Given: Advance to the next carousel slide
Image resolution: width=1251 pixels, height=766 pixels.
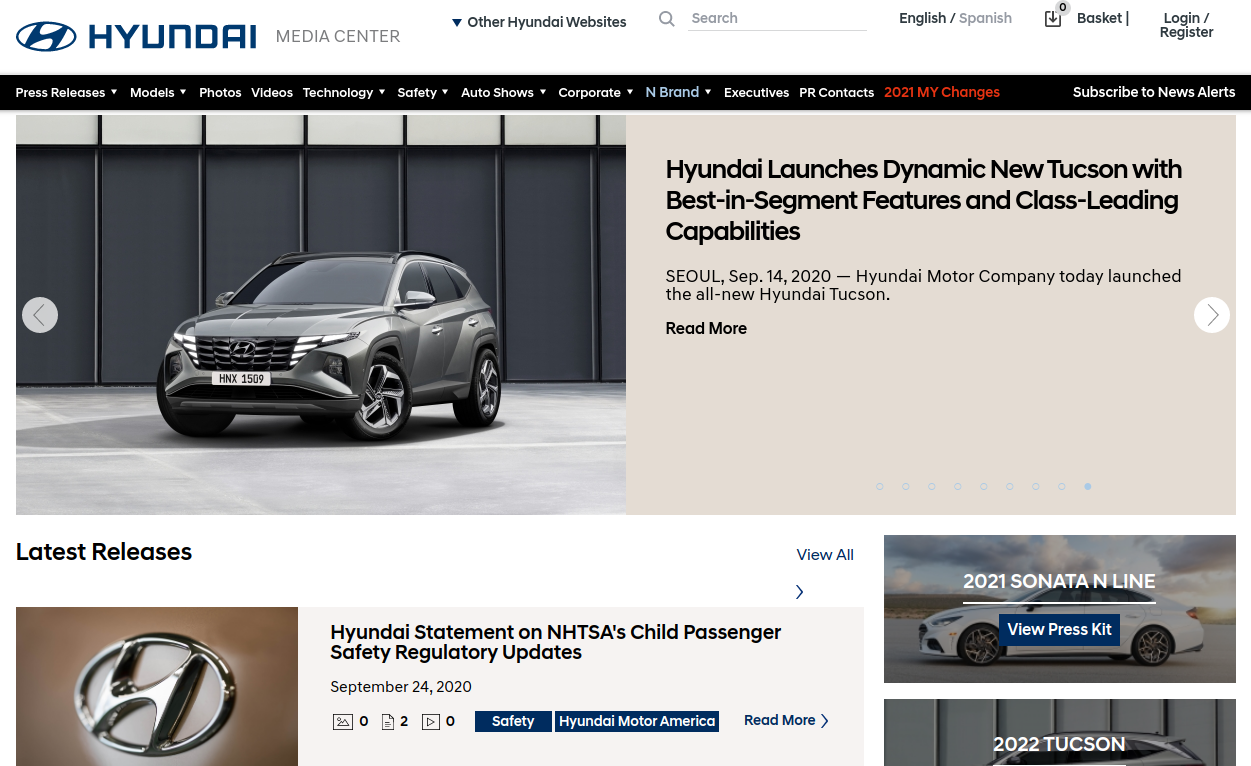Looking at the screenshot, I should point(1212,315).
